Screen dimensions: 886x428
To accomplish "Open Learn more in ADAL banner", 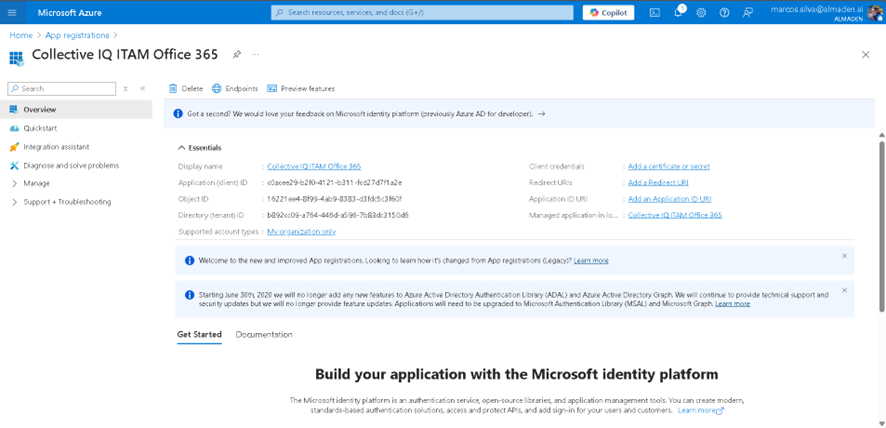I will (732, 304).
